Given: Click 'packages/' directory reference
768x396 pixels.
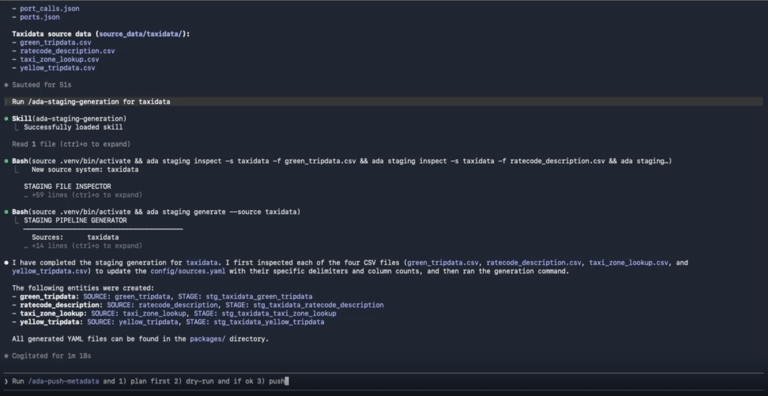Looking at the screenshot, I should pos(208,339).
